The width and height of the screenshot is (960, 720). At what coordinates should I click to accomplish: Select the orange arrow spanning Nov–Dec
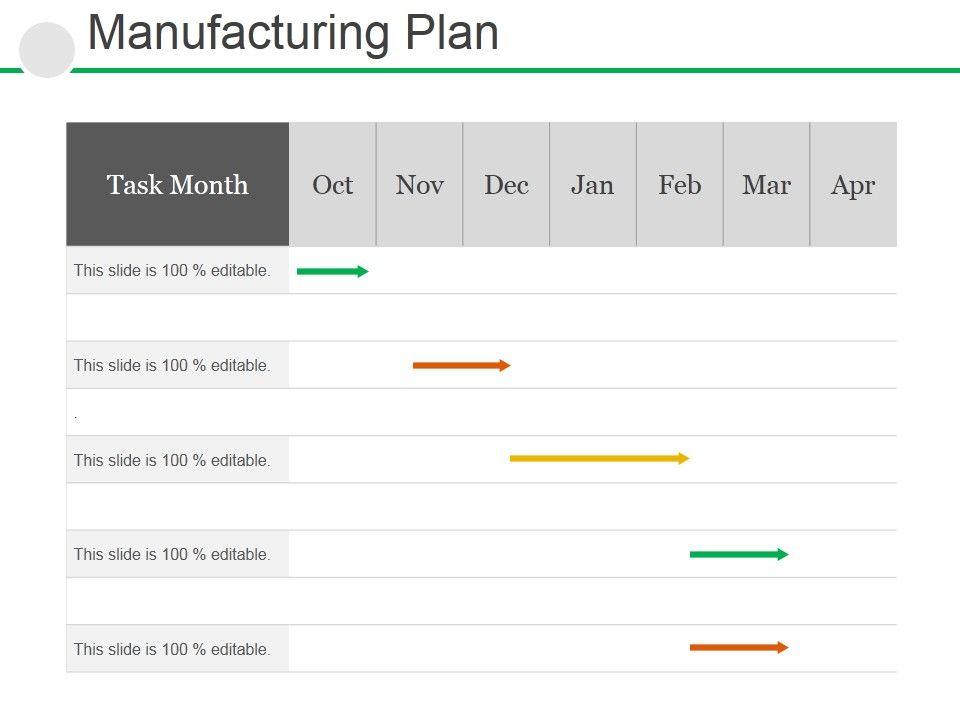coord(461,366)
